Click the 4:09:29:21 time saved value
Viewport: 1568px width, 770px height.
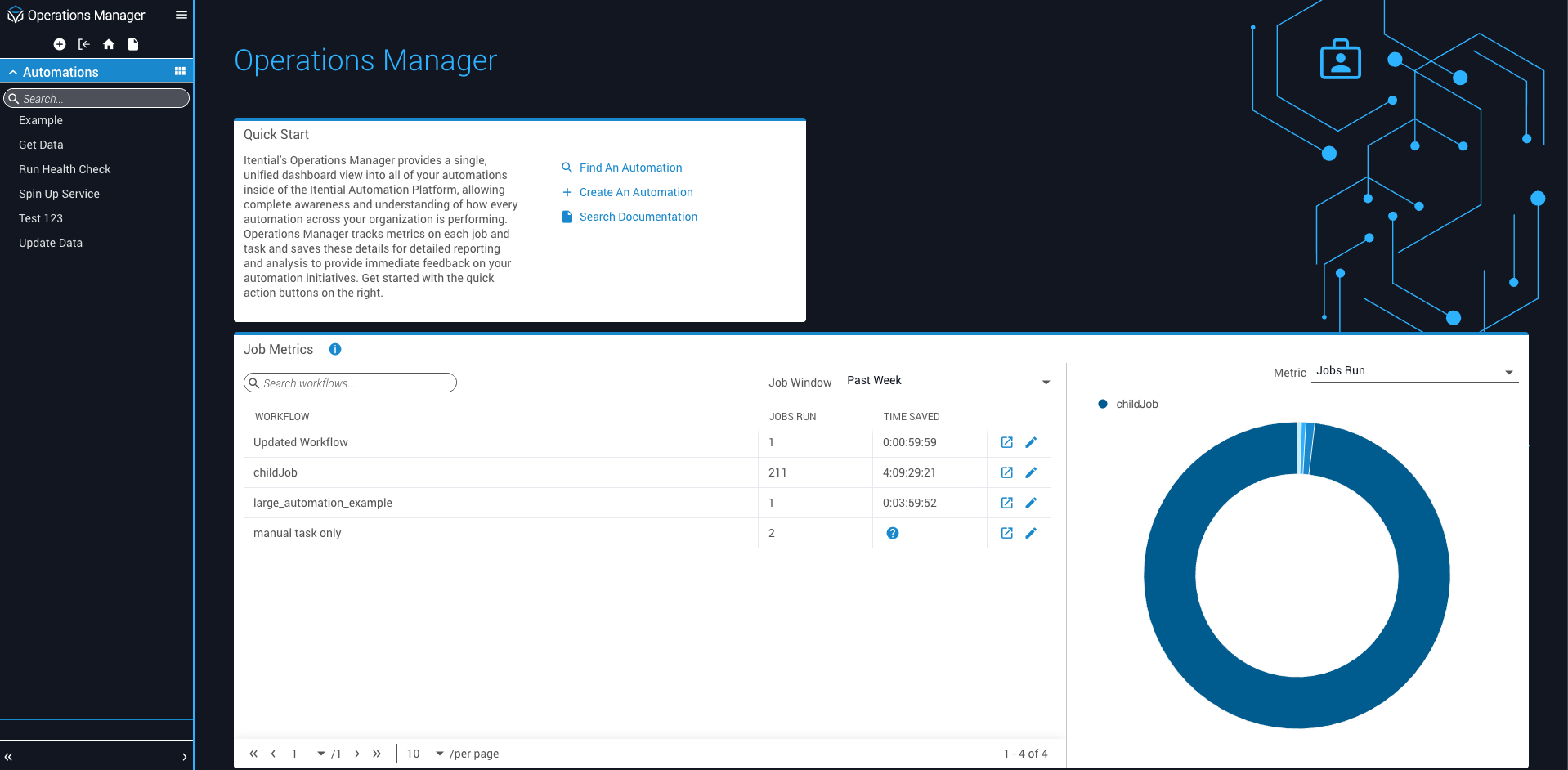click(x=909, y=472)
